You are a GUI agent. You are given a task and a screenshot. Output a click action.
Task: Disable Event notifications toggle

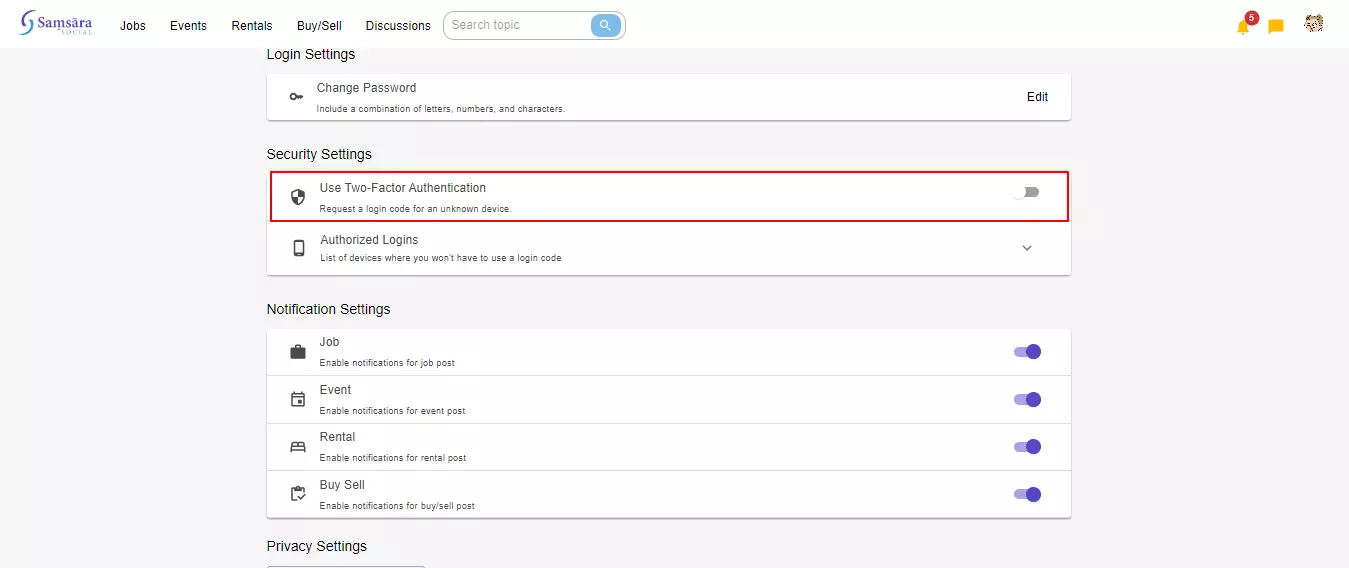pos(1027,399)
